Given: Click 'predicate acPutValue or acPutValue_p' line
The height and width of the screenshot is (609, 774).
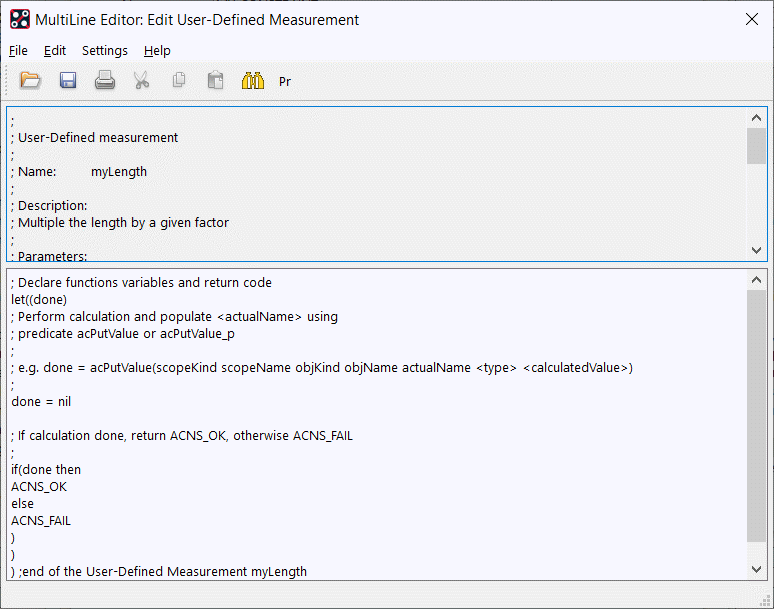Looking at the screenshot, I should [x=123, y=334].
